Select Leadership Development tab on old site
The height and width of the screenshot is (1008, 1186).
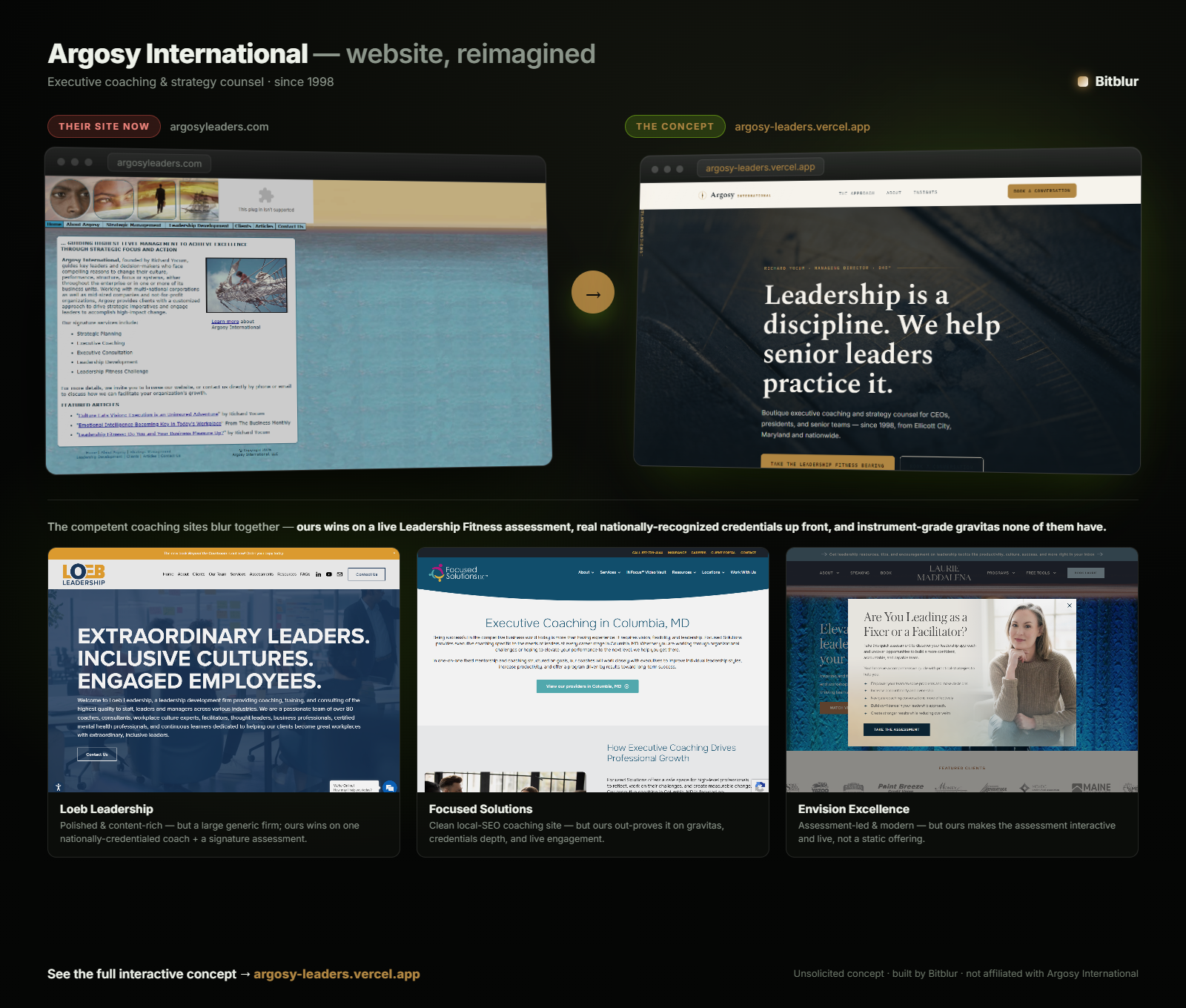pyautogui.click(x=199, y=225)
